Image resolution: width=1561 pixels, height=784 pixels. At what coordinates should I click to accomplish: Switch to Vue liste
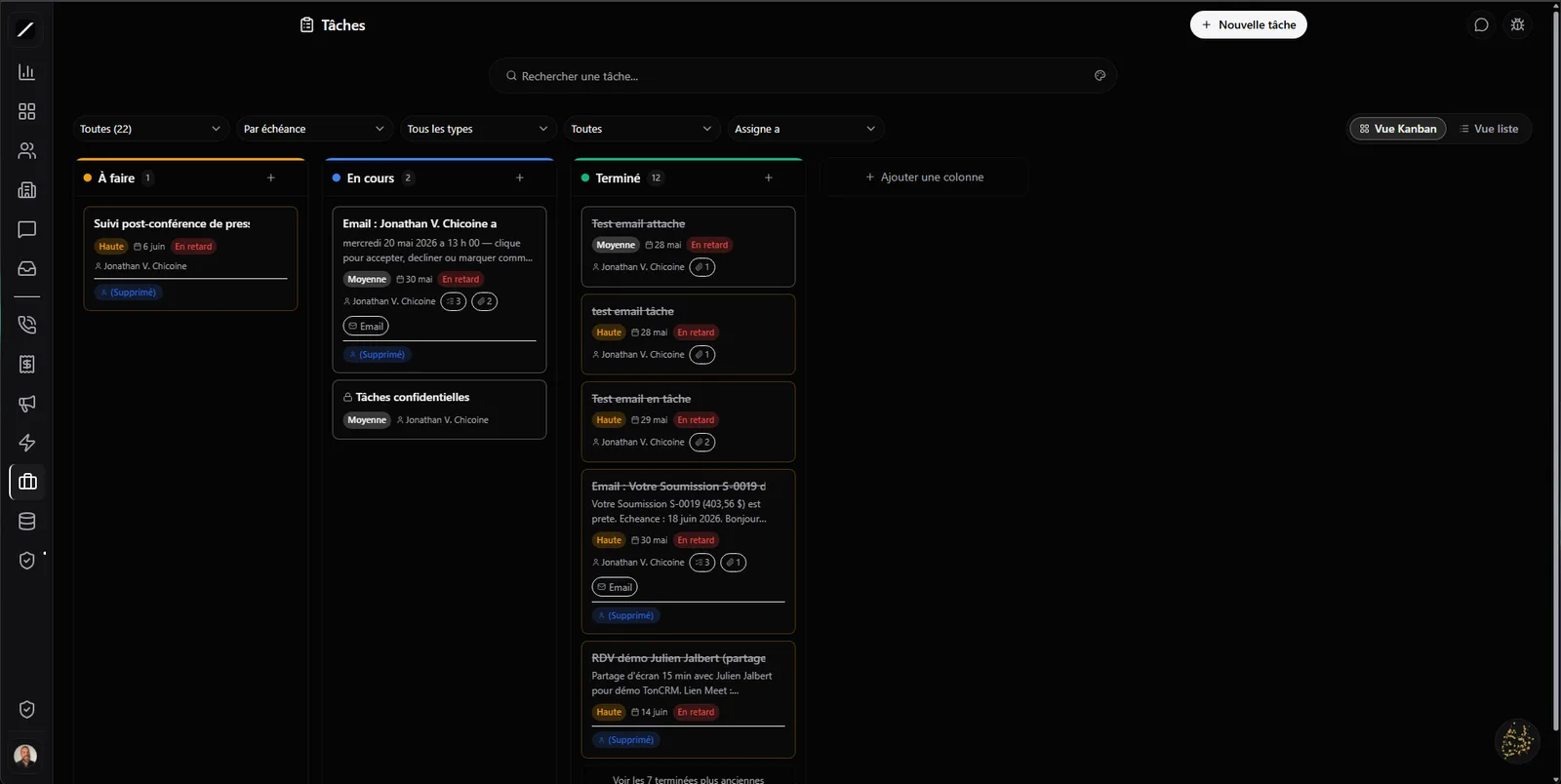click(x=1489, y=129)
